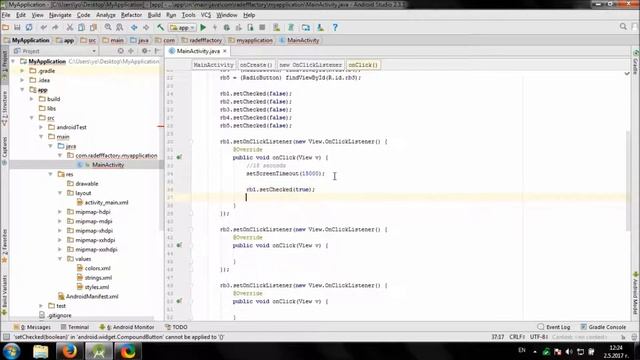Close the MainActivity.java tab
The width and height of the screenshot is (640, 360).
224,51
